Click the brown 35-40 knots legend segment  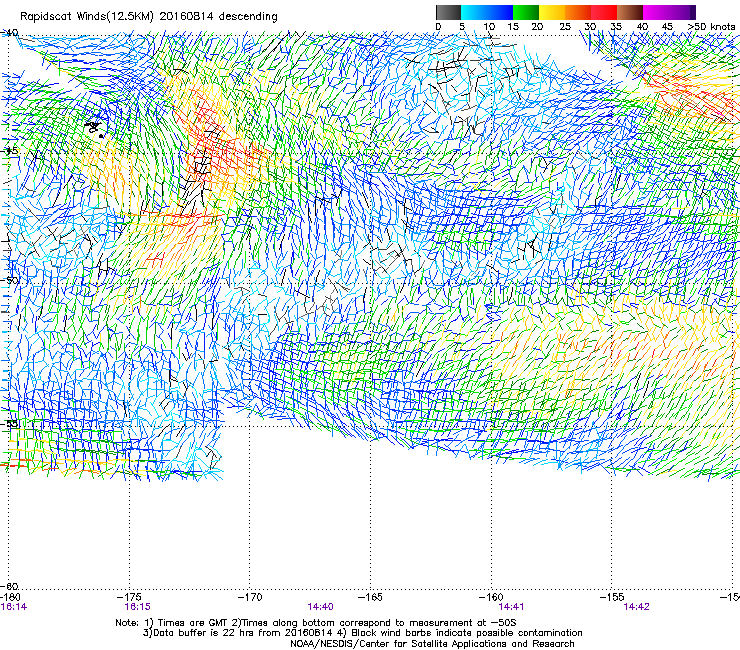coord(630,12)
